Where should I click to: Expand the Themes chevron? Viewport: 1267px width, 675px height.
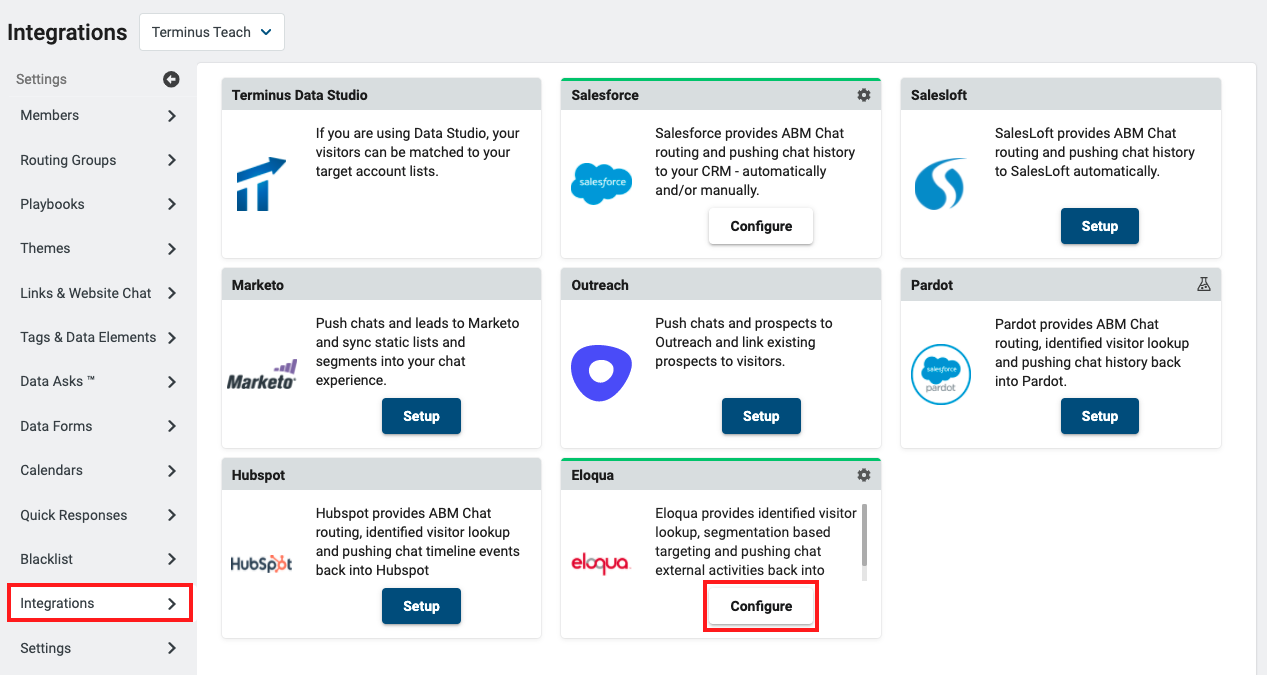click(x=172, y=249)
